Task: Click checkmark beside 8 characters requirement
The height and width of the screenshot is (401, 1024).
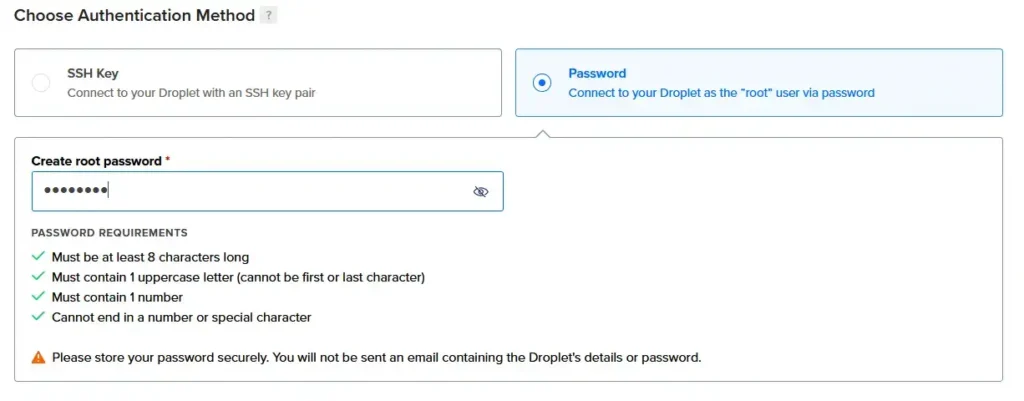Action: 39,257
